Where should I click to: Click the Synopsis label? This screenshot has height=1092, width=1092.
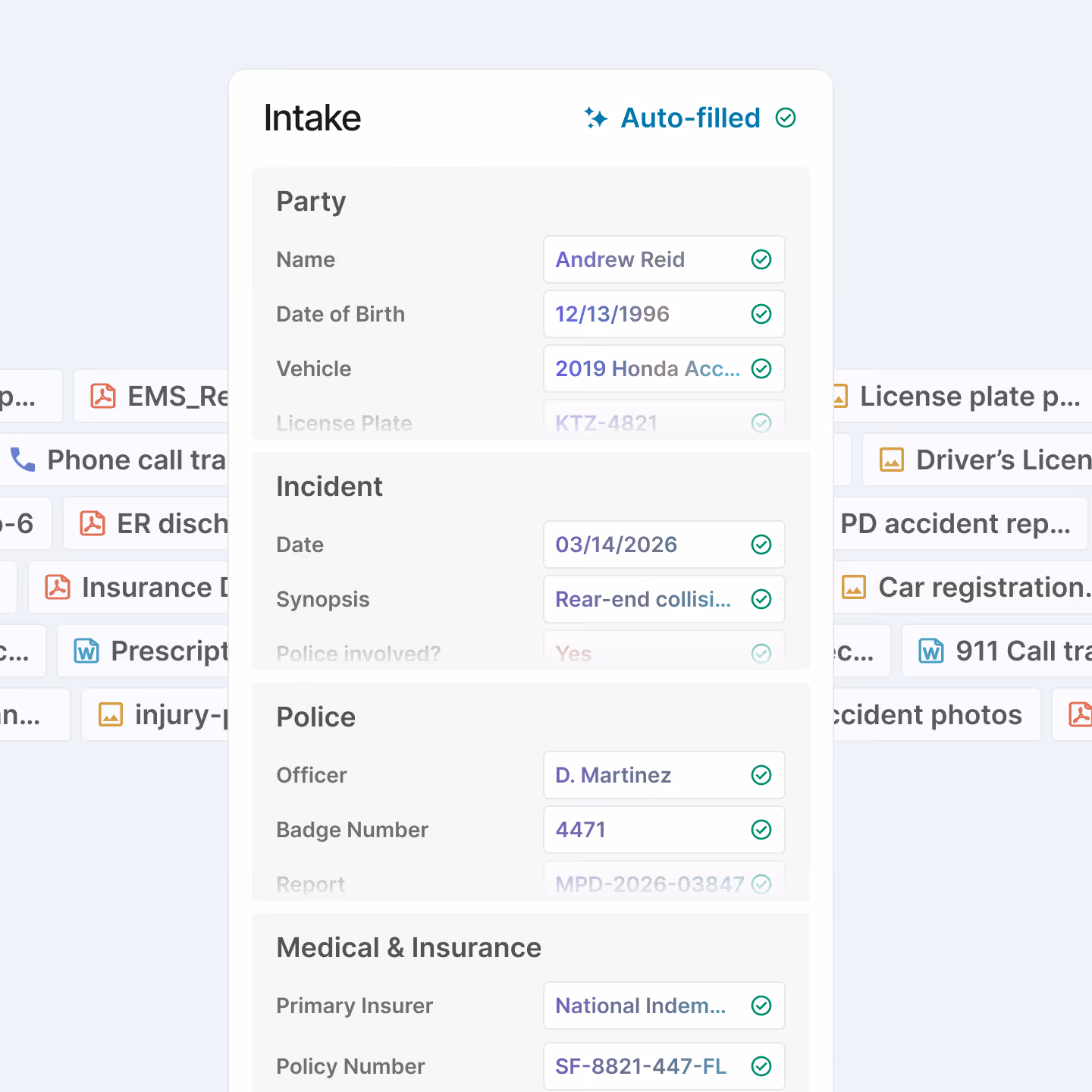coord(323,599)
